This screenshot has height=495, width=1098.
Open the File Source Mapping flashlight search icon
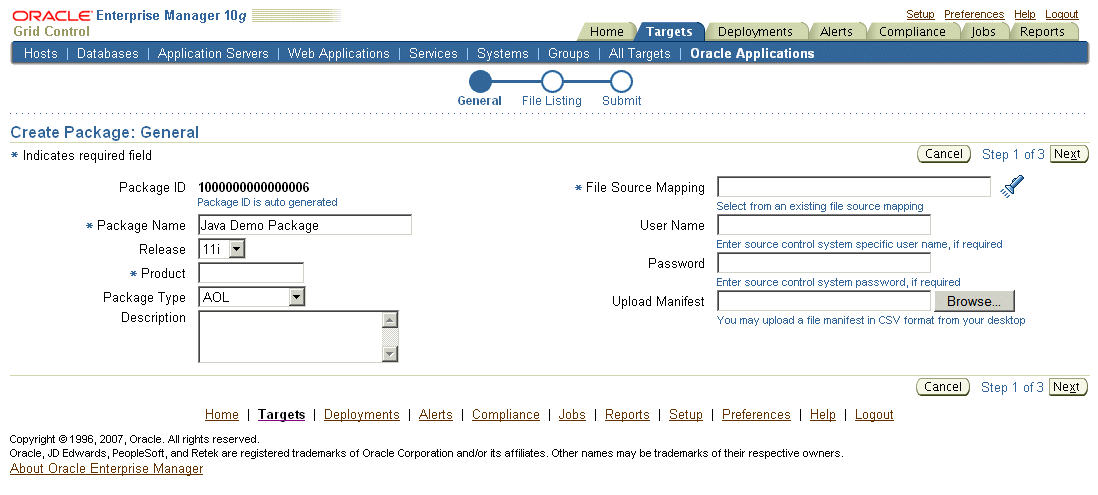click(x=1013, y=186)
